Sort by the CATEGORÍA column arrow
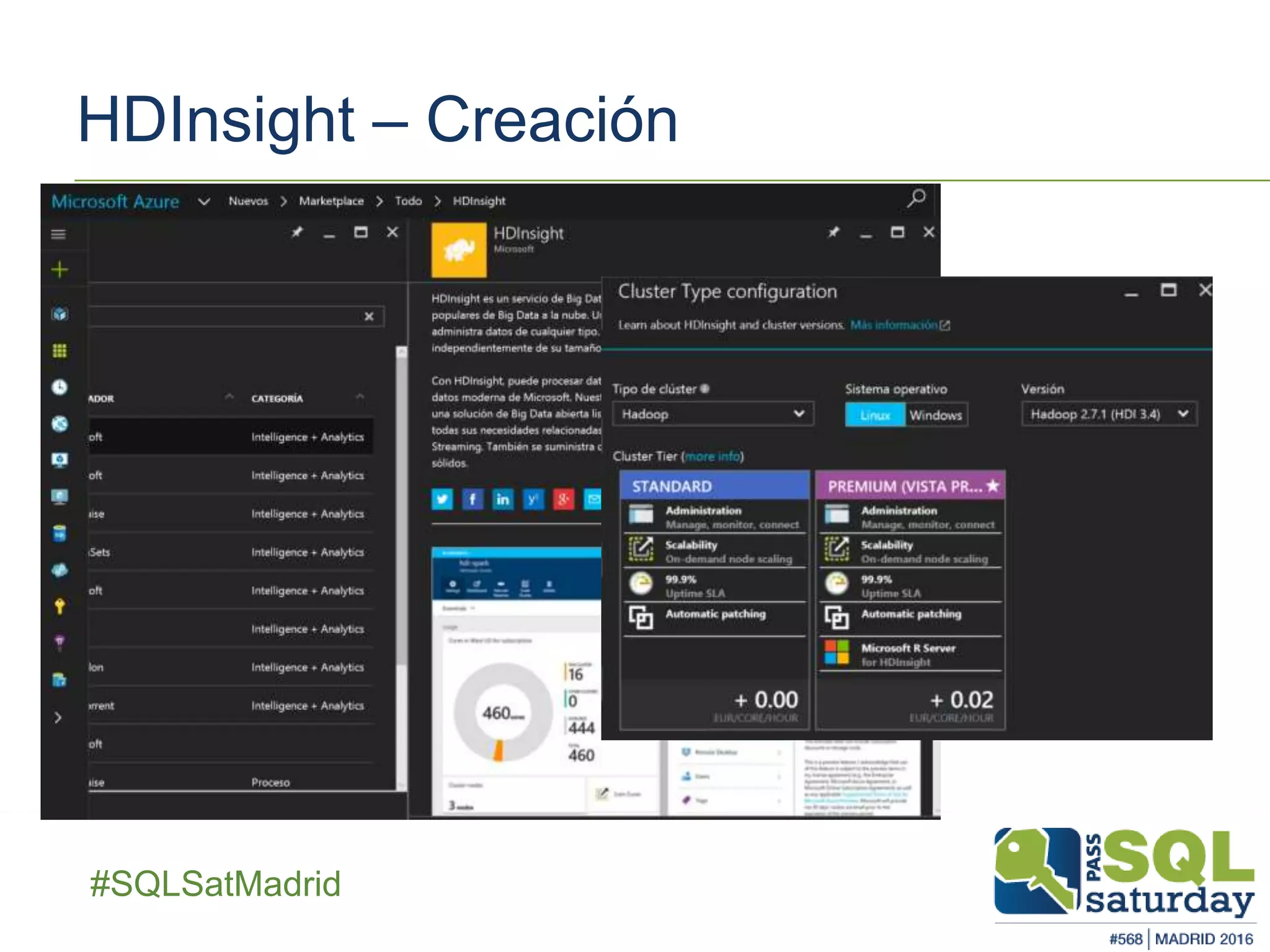This screenshot has width=1270, height=952. pyautogui.click(x=360, y=397)
